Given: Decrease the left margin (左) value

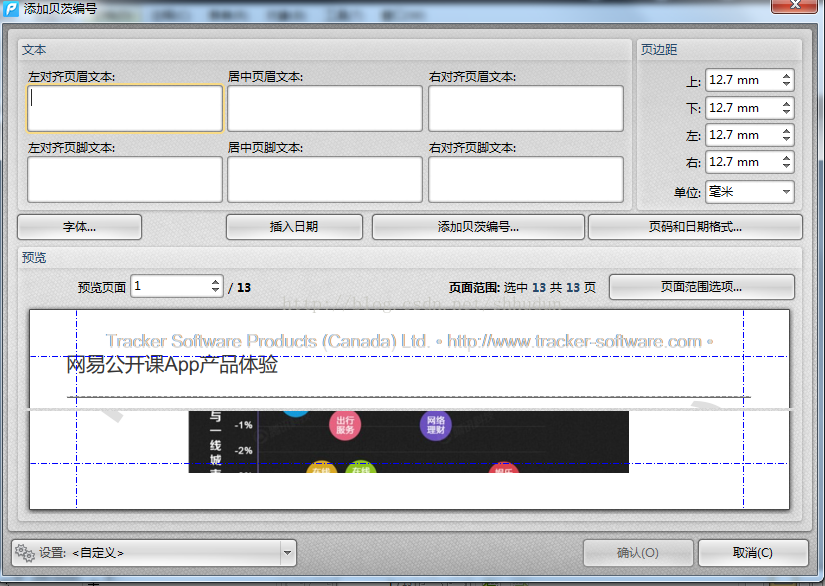Looking at the screenshot, I should coord(786,139).
